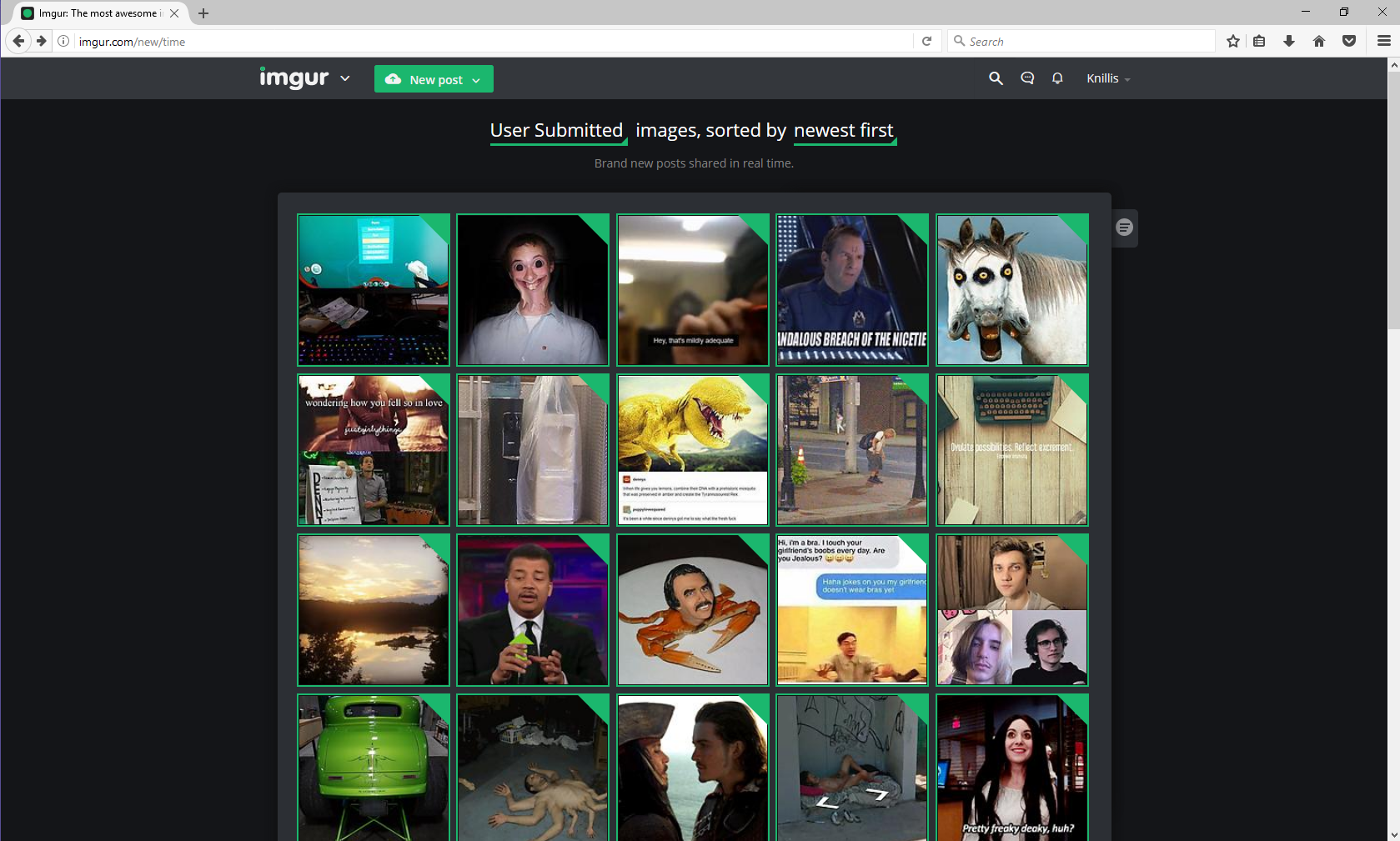Open the mannequin lying on floor thumbnail
Viewport: 1400px width, 841px height.
click(x=533, y=768)
